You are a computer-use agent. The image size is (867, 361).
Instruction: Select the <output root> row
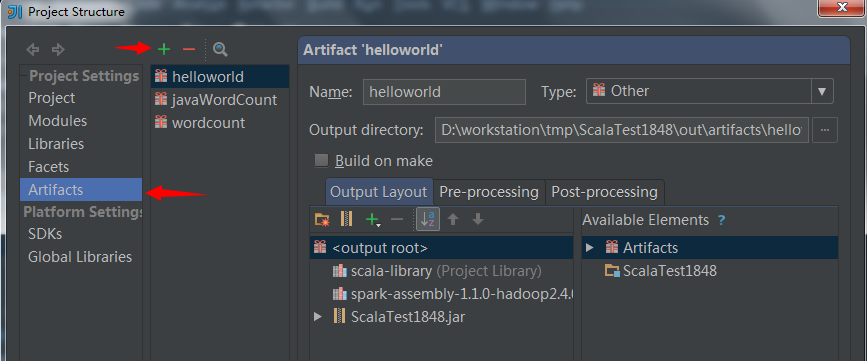coord(441,248)
